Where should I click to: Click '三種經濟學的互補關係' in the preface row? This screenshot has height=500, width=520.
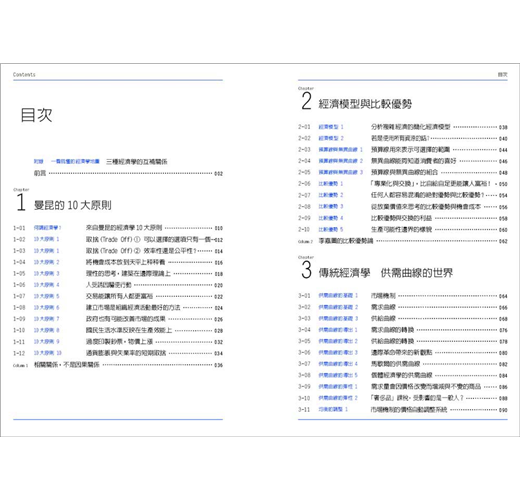pos(137,162)
